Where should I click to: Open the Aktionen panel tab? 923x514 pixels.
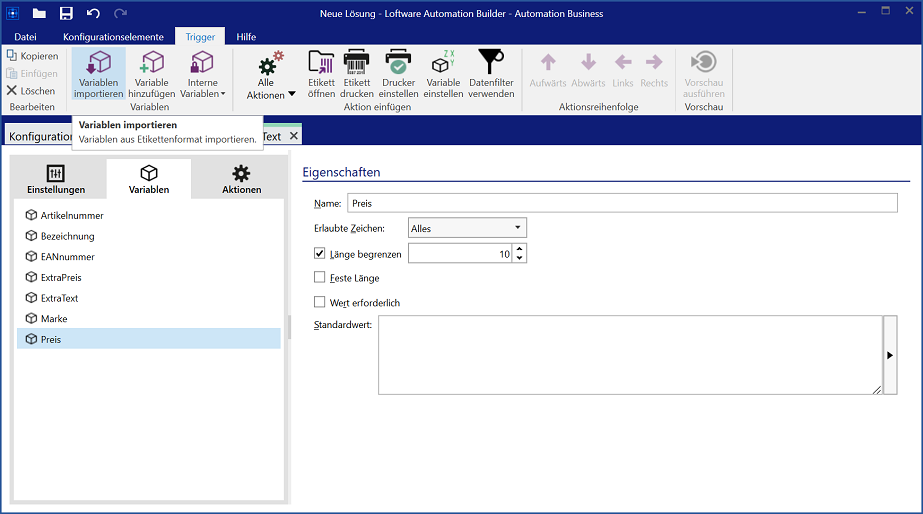coord(241,180)
